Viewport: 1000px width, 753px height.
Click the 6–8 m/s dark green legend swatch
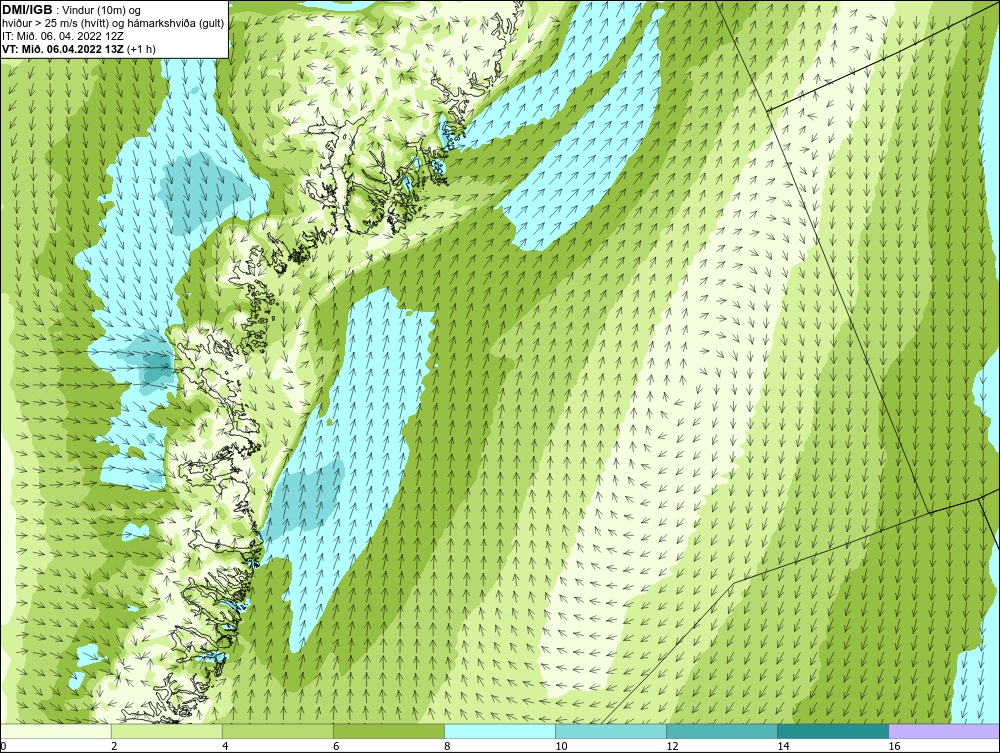click(389, 731)
